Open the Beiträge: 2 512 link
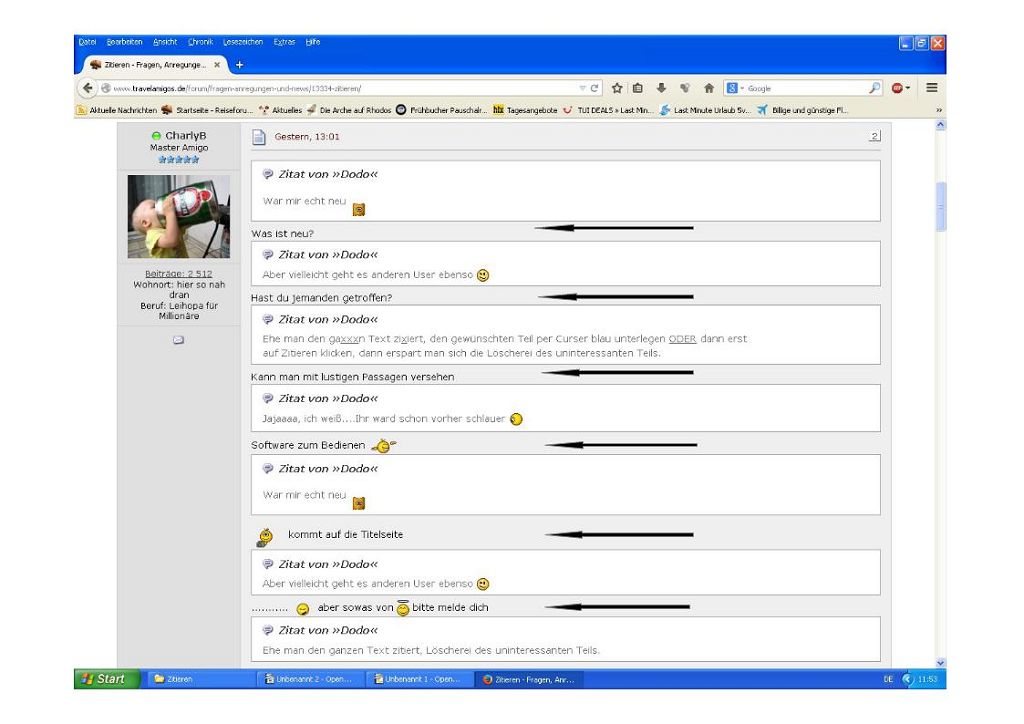The image size is (1024, 724). tap(178, 273)
